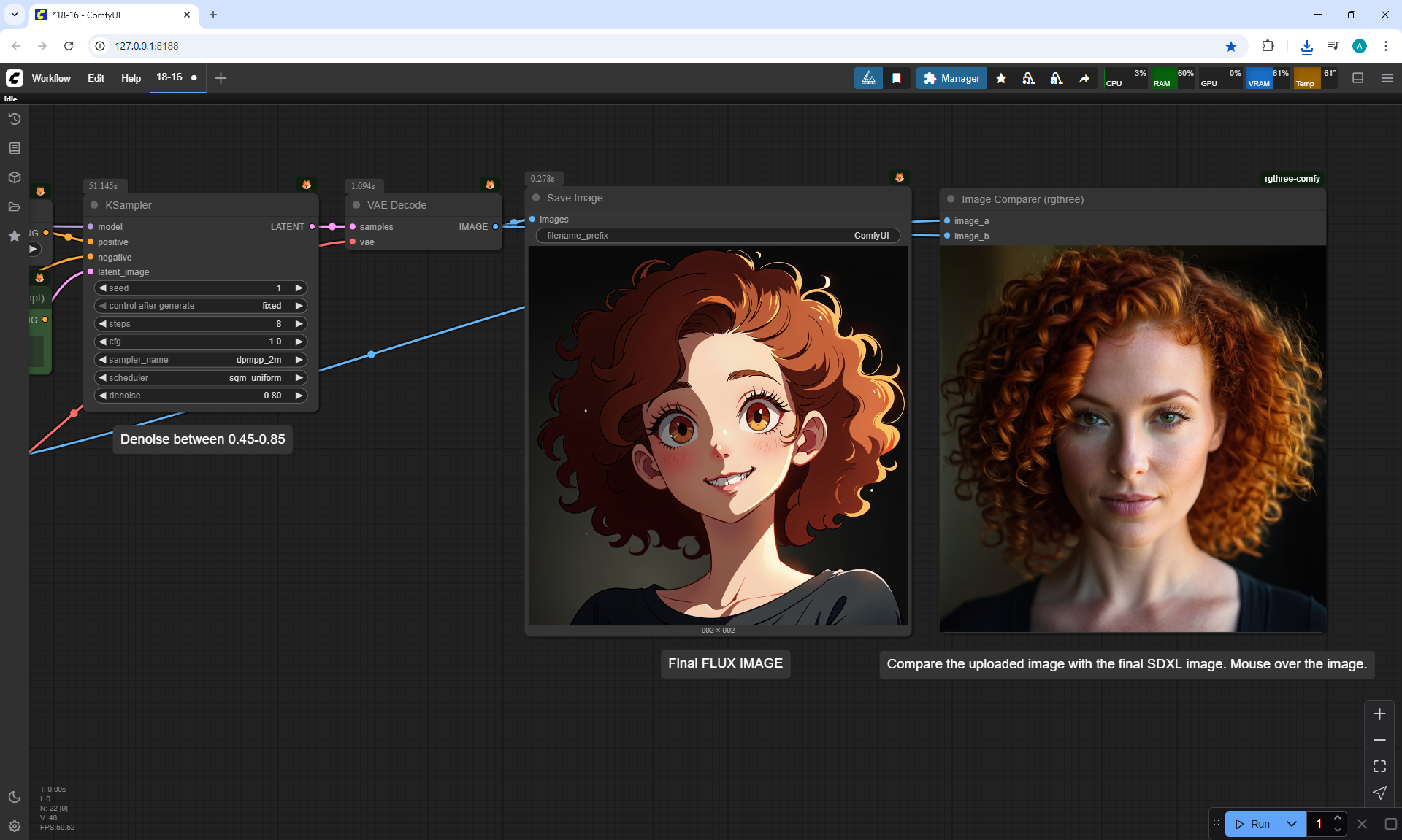Click the bookmark icon in top toolbar

pos(897,78)
